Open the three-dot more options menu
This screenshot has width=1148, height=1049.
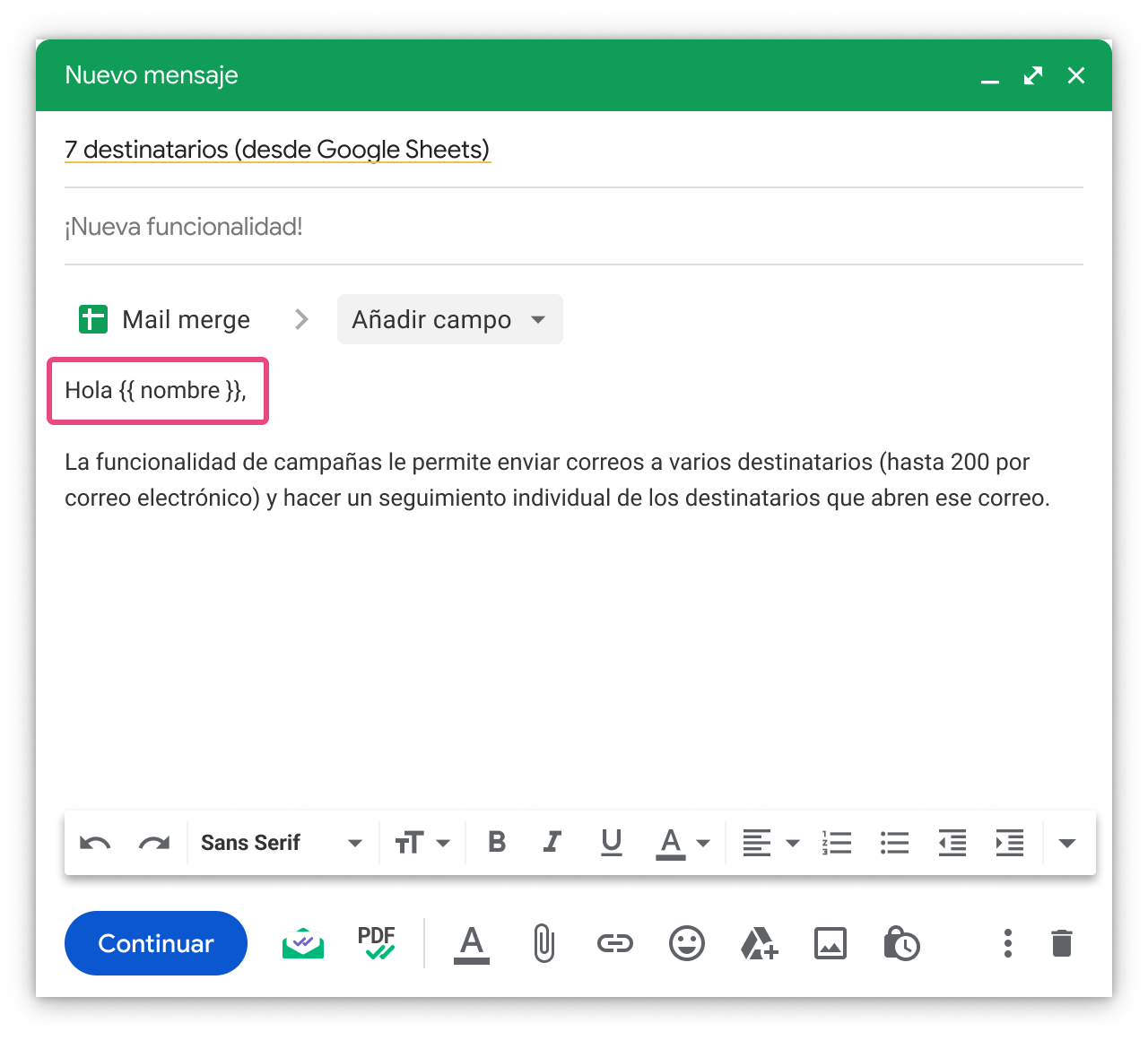1008,943
